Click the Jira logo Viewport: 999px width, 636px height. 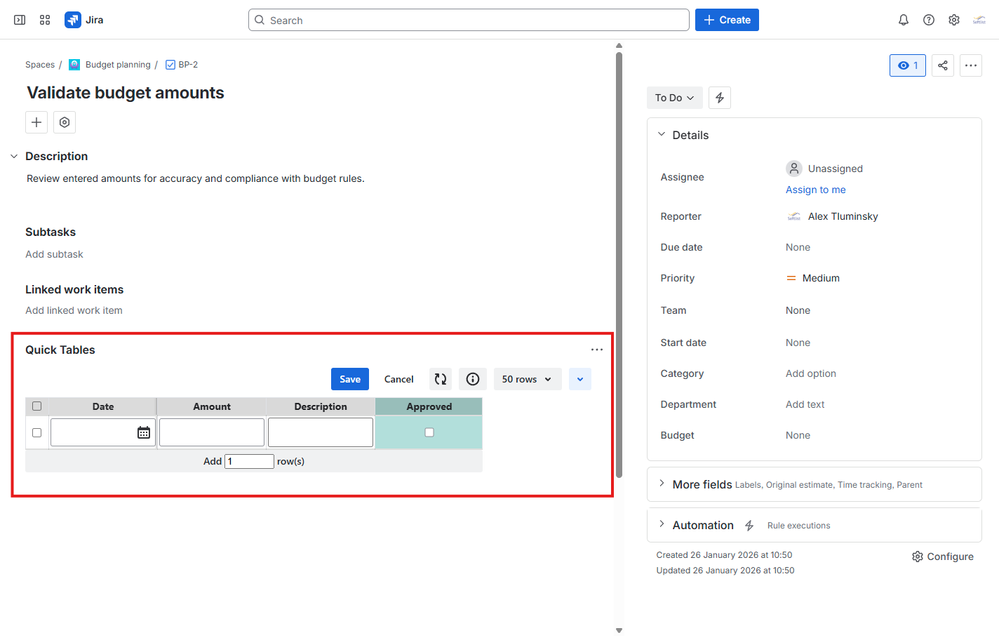coord(83,20)
